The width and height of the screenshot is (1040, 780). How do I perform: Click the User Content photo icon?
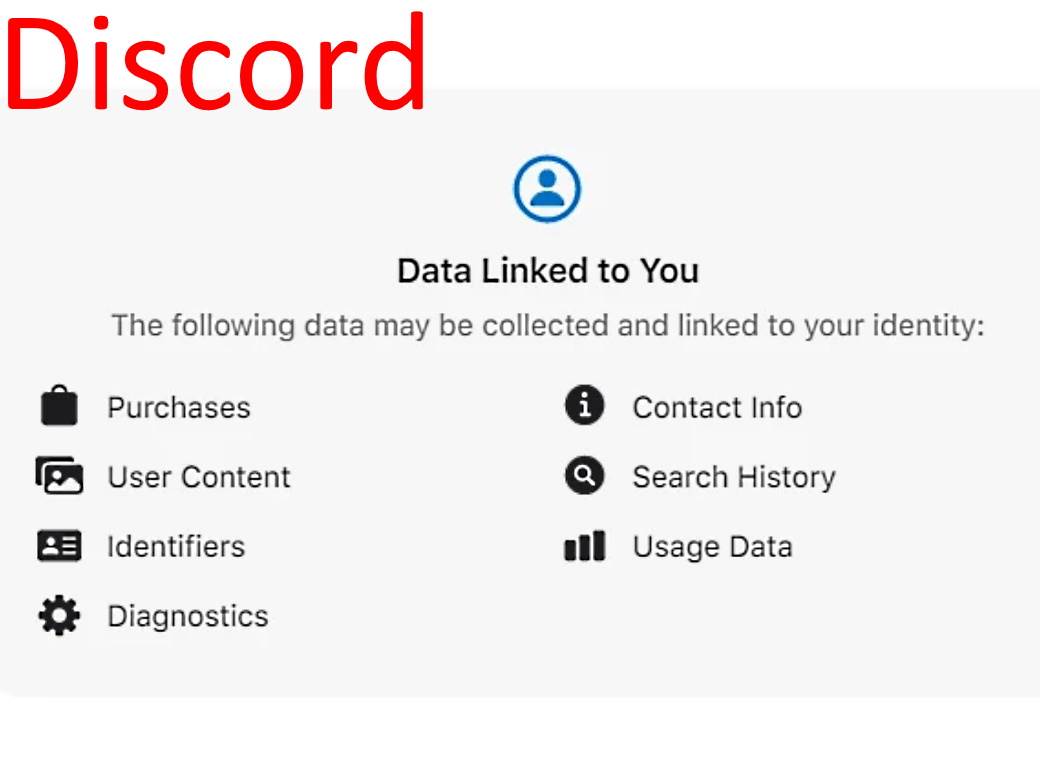59,476
